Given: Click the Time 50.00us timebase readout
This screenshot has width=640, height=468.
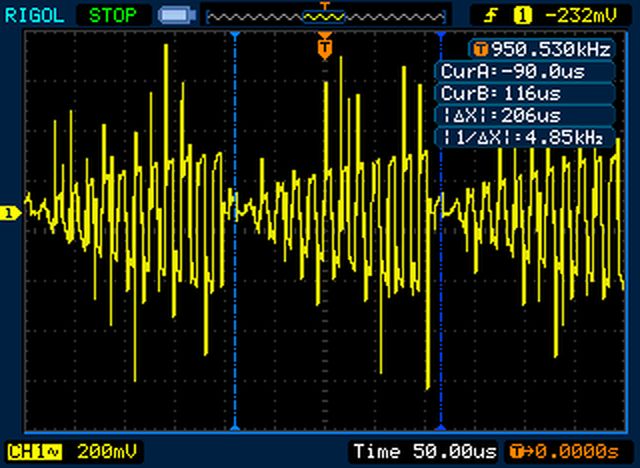Looking at the screenshot, I should pyautogui.click(x=425, y=452).
